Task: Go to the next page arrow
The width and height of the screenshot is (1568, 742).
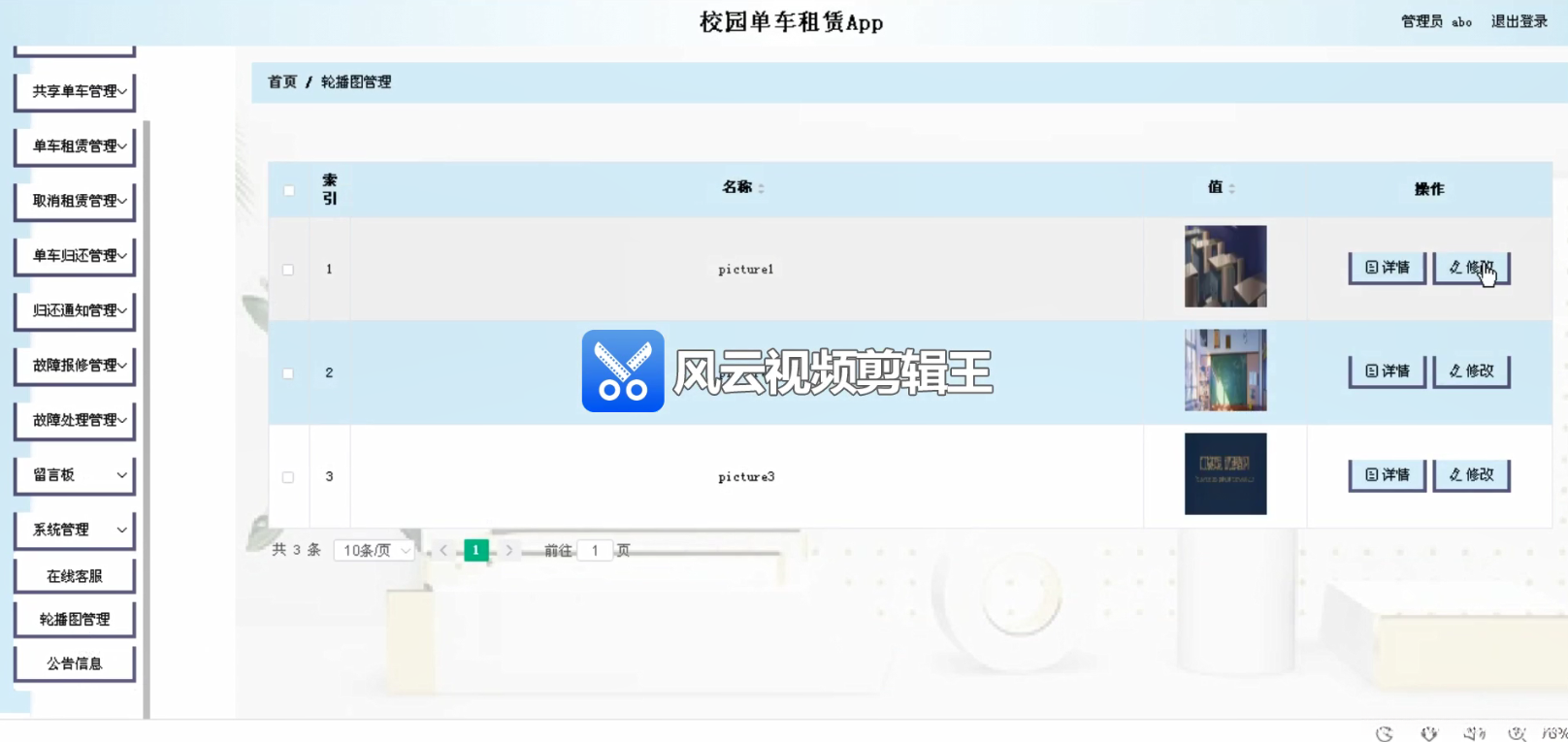Action: click(508, 551)
